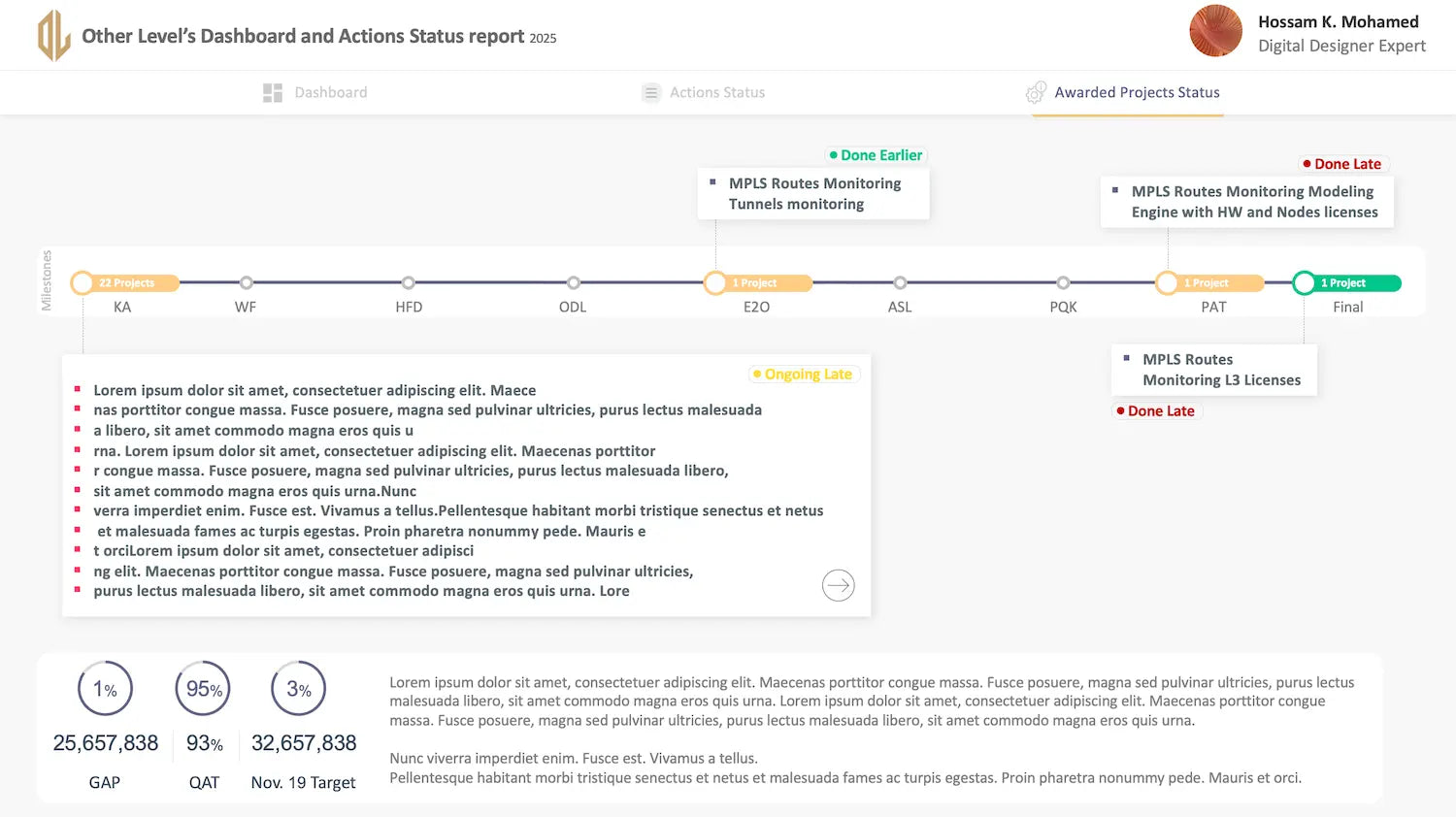Click the circled arrow in Ongoing Late card
The width and height of the screenshot is (1456, 817).
click(x=838, y=585)
